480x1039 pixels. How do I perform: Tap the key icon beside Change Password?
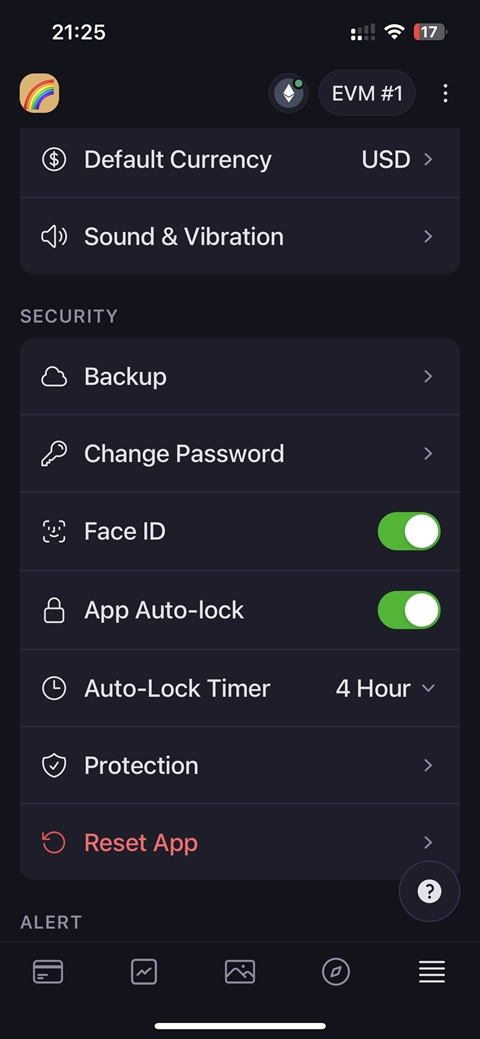point(54,454)
